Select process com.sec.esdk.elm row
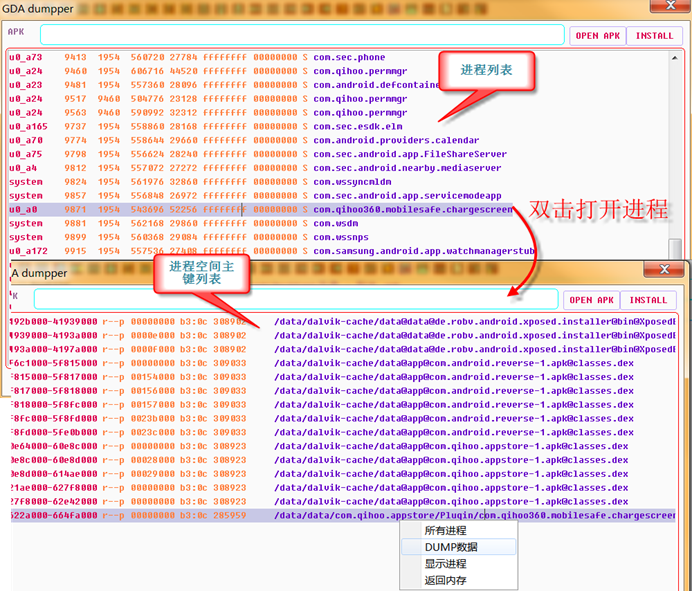 [x=338, y=126]
